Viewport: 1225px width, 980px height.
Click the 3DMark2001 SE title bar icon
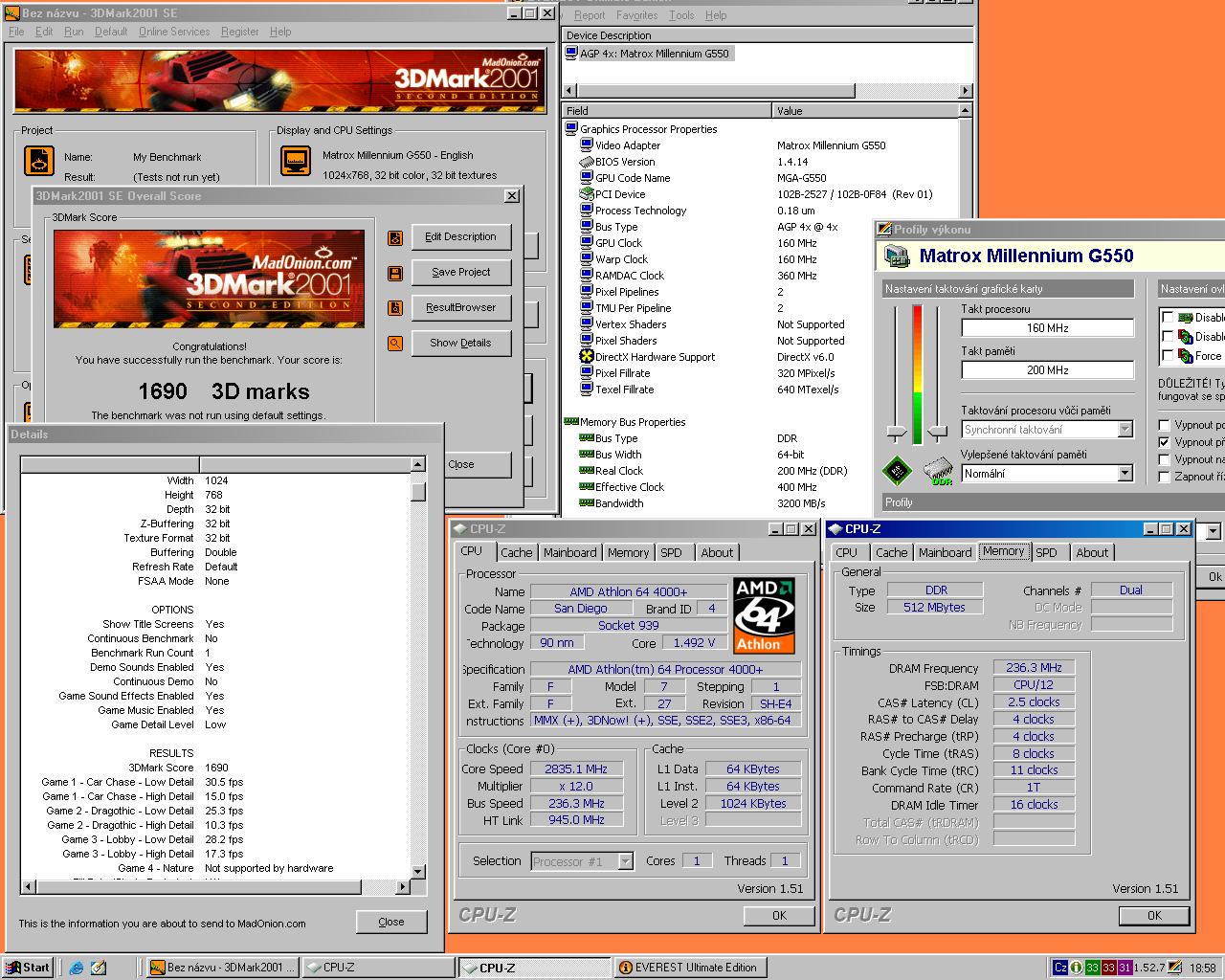pyautogui.click(x=12, y=13)
